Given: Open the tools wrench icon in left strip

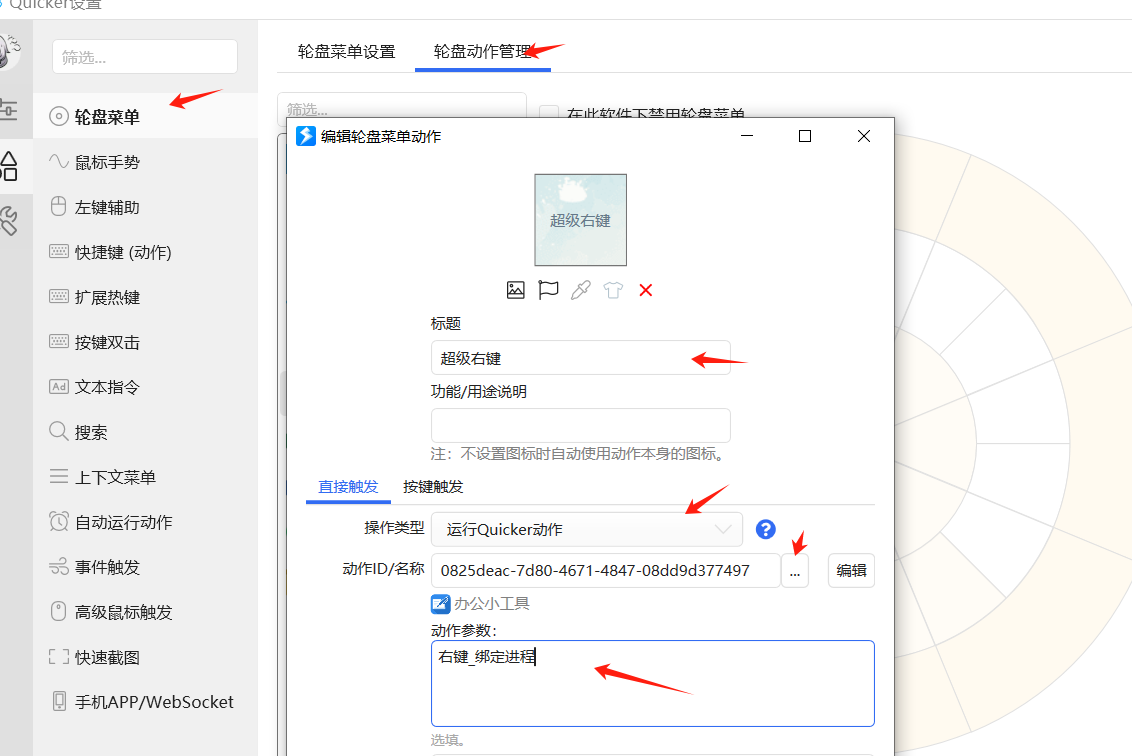Looking at the screenshot, I should pyautogui.click(x=9, y=221).
